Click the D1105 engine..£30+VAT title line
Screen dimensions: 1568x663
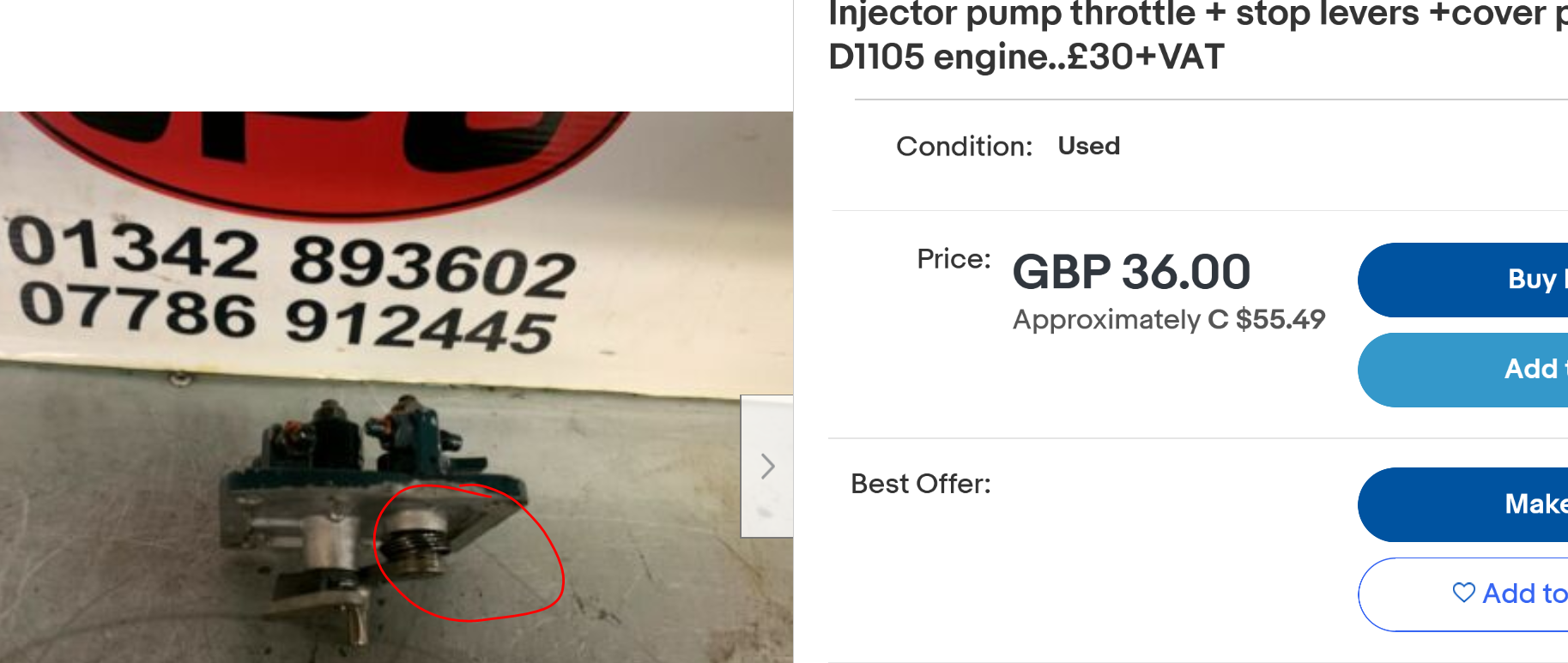tap(1026, 57)
